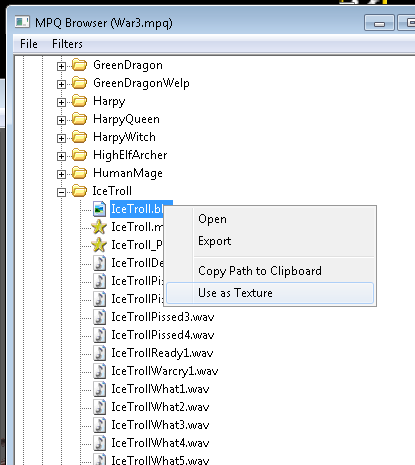Select the GreenDragonWelp folder label
The width and height of the screenshot is (415, 465).
coord(141,83)
